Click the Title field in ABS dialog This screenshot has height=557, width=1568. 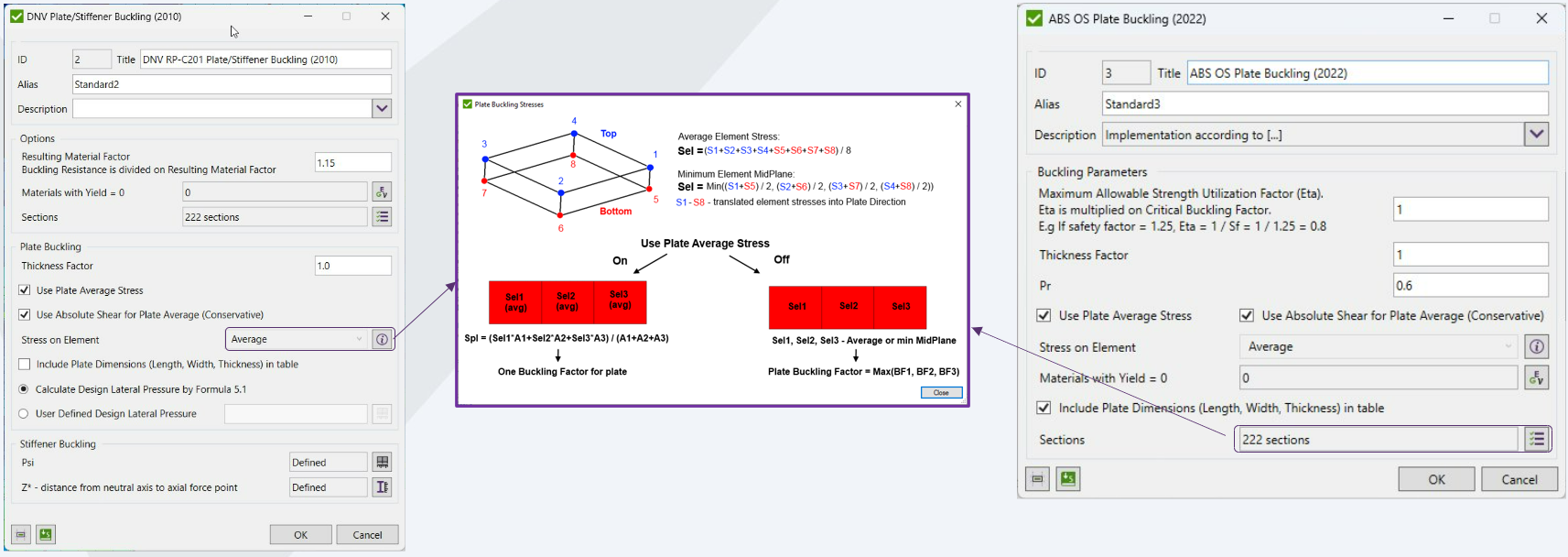coord(1368,72)
